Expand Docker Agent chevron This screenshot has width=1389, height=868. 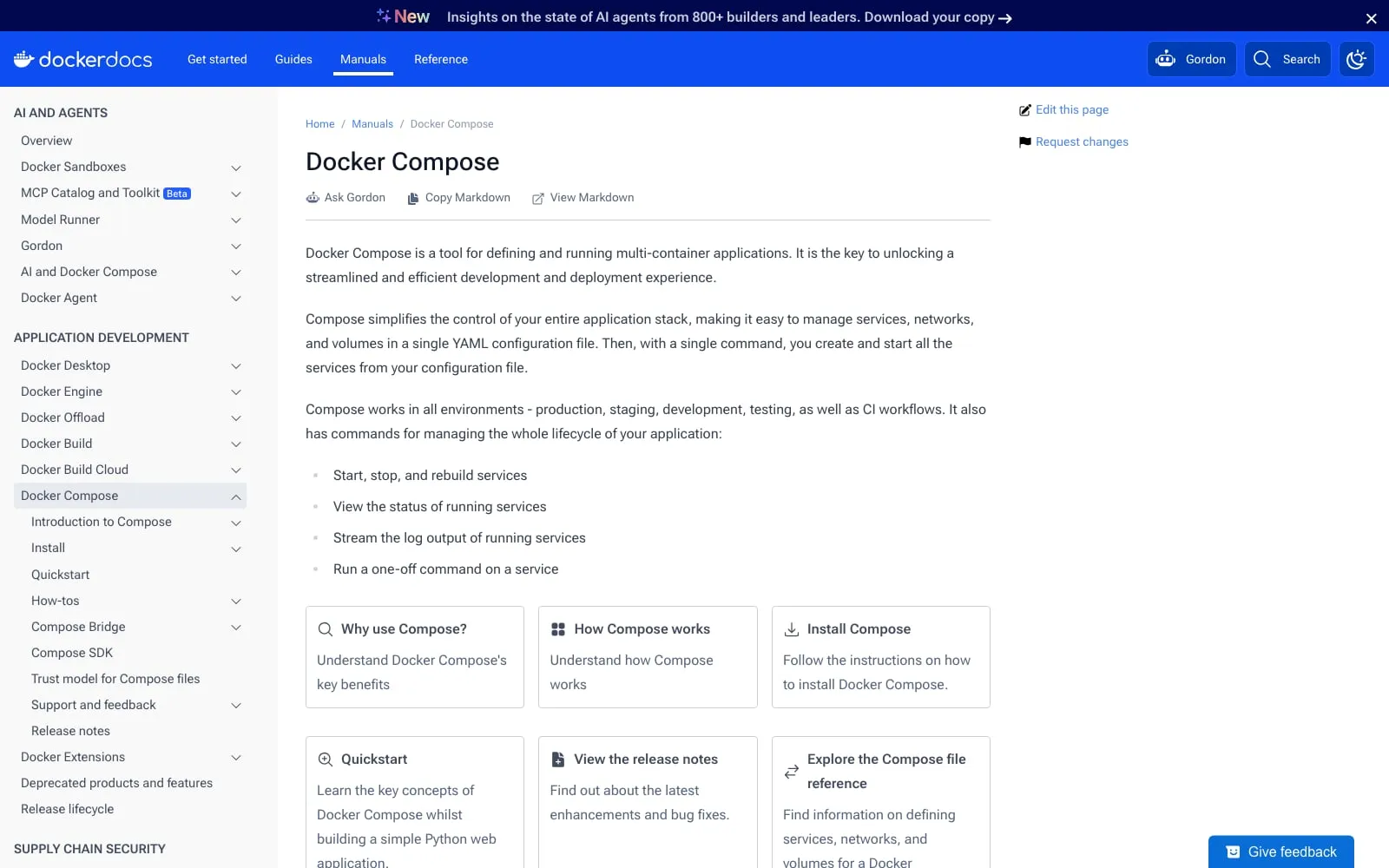point(235,299)
